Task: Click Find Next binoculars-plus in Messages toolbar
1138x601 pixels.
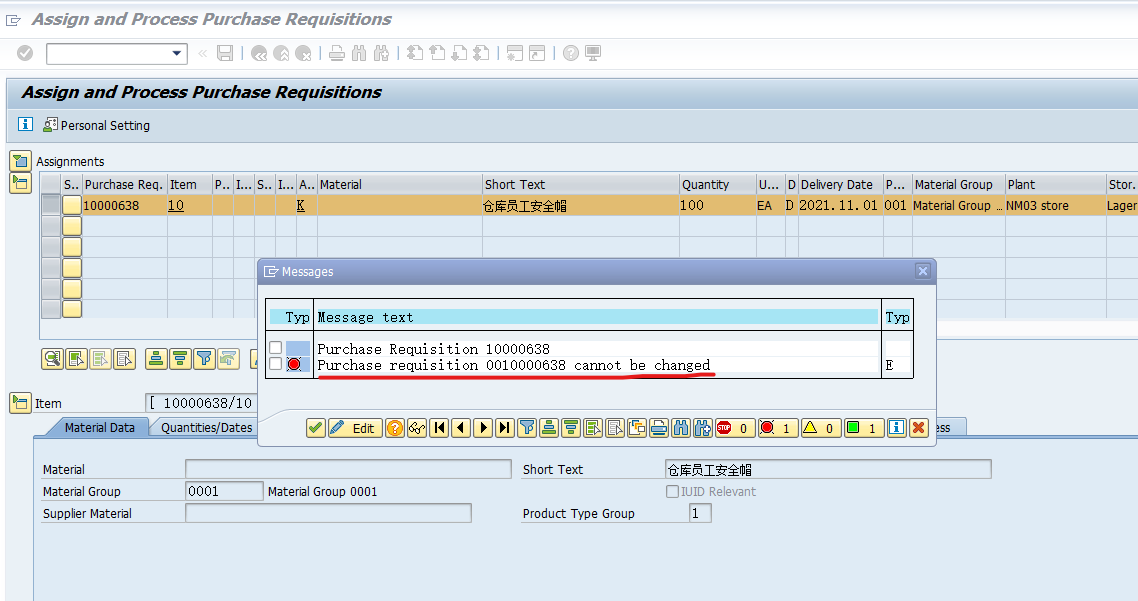Action: click(703, 428)
